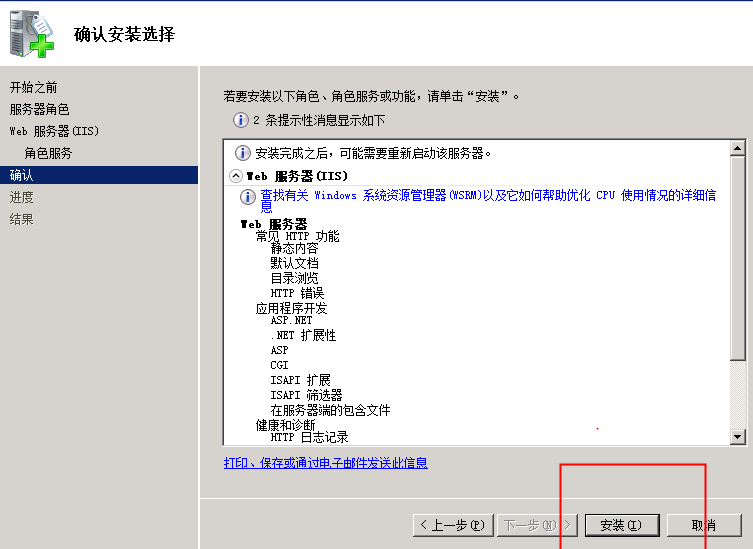Select the highlighted 确认 step in the sidebar

(x=22, y=175)
